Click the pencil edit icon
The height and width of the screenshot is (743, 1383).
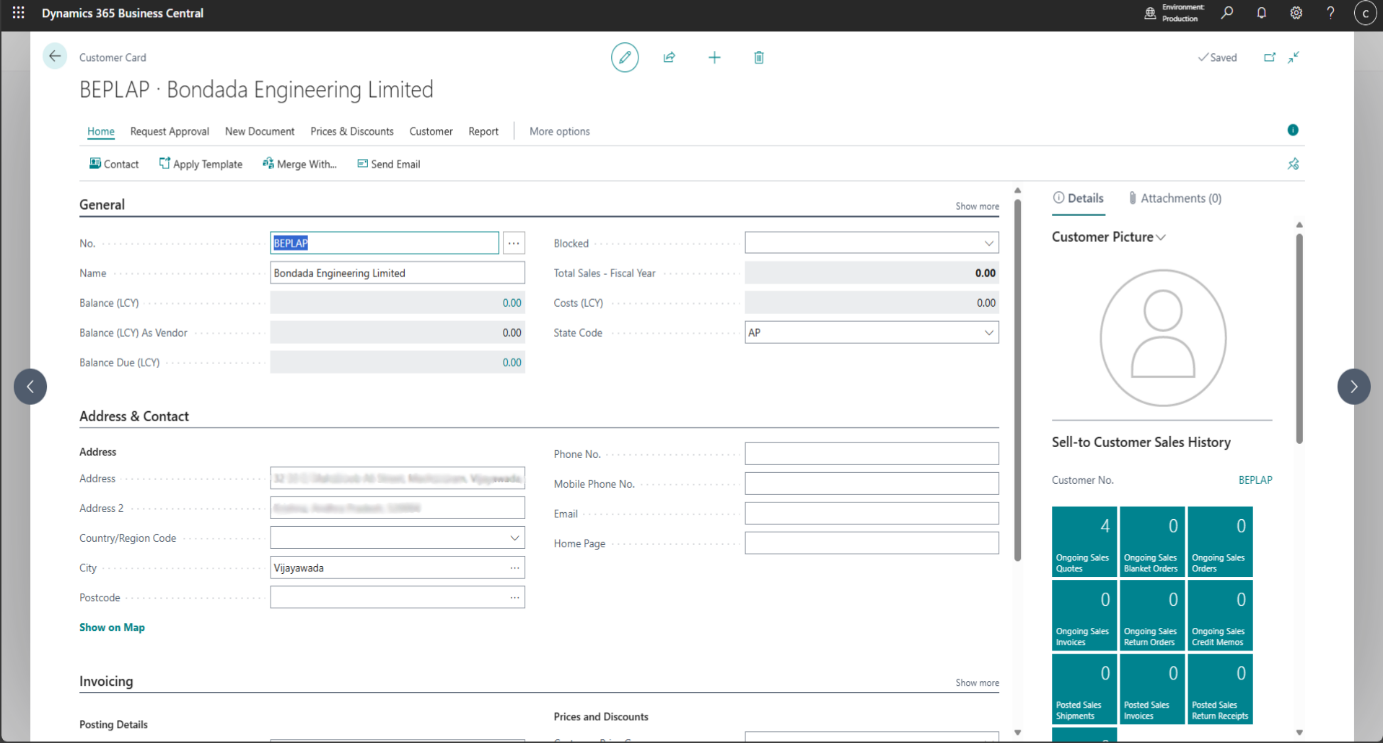625,58
